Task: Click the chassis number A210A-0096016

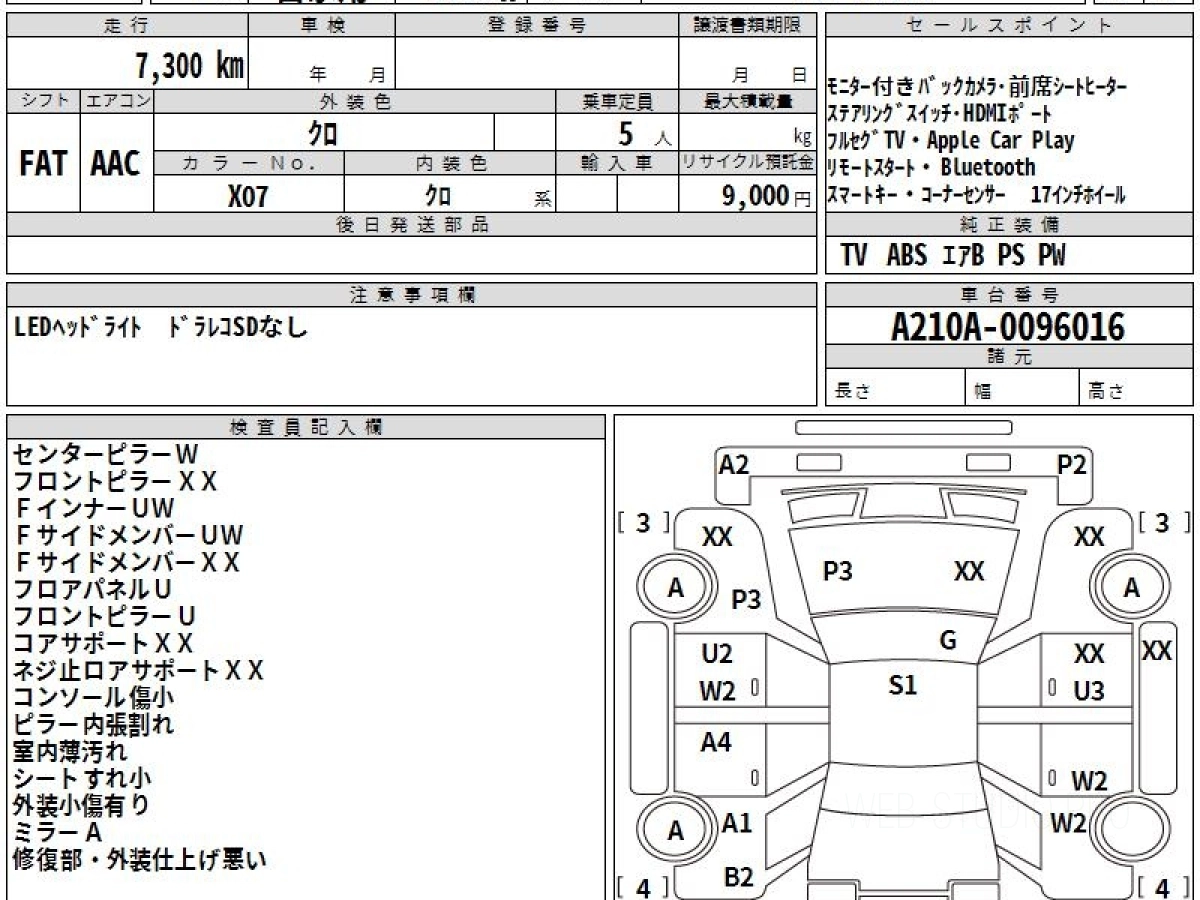Action: click(1008, 326)
